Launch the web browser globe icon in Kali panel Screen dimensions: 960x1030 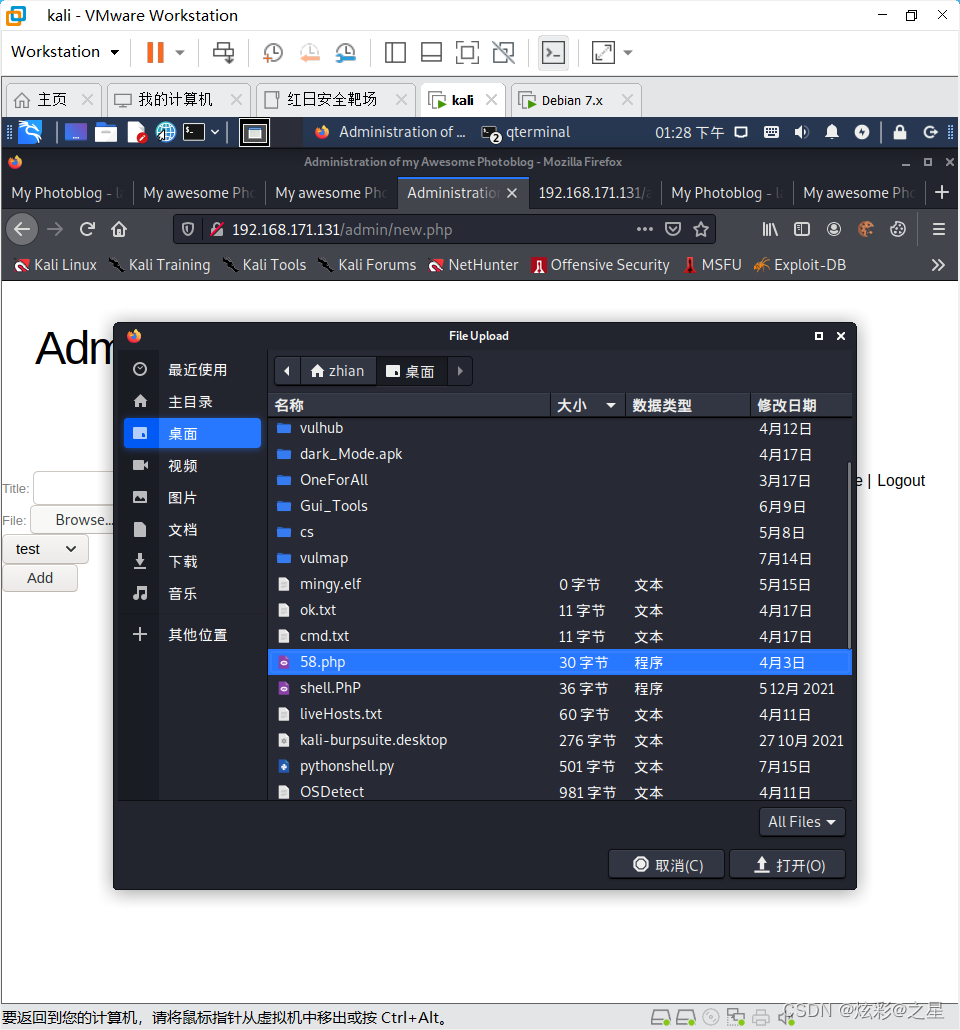click(x=166, y=132)
